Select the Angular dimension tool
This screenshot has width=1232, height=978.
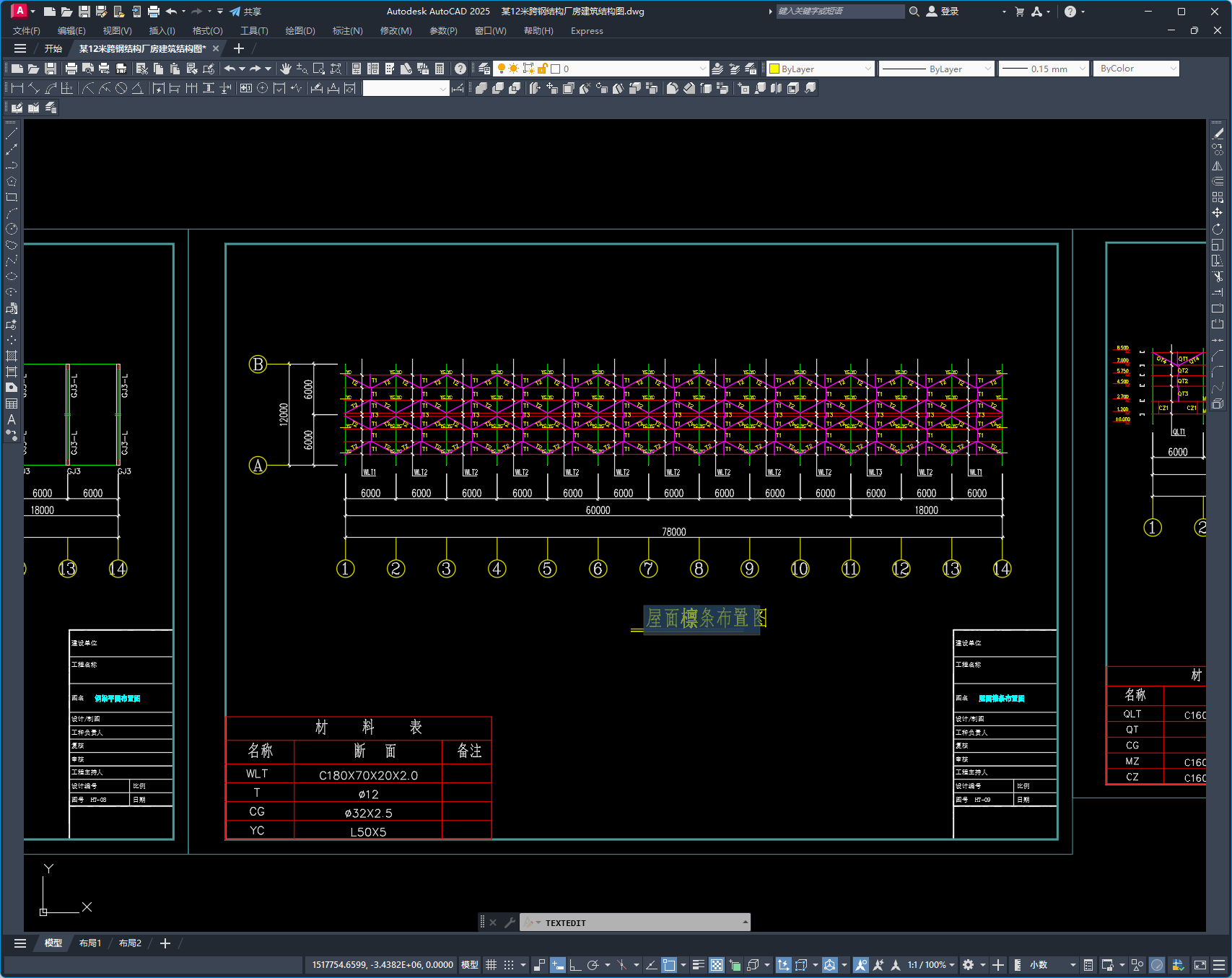pyautogui.click(x=137, y=88)
